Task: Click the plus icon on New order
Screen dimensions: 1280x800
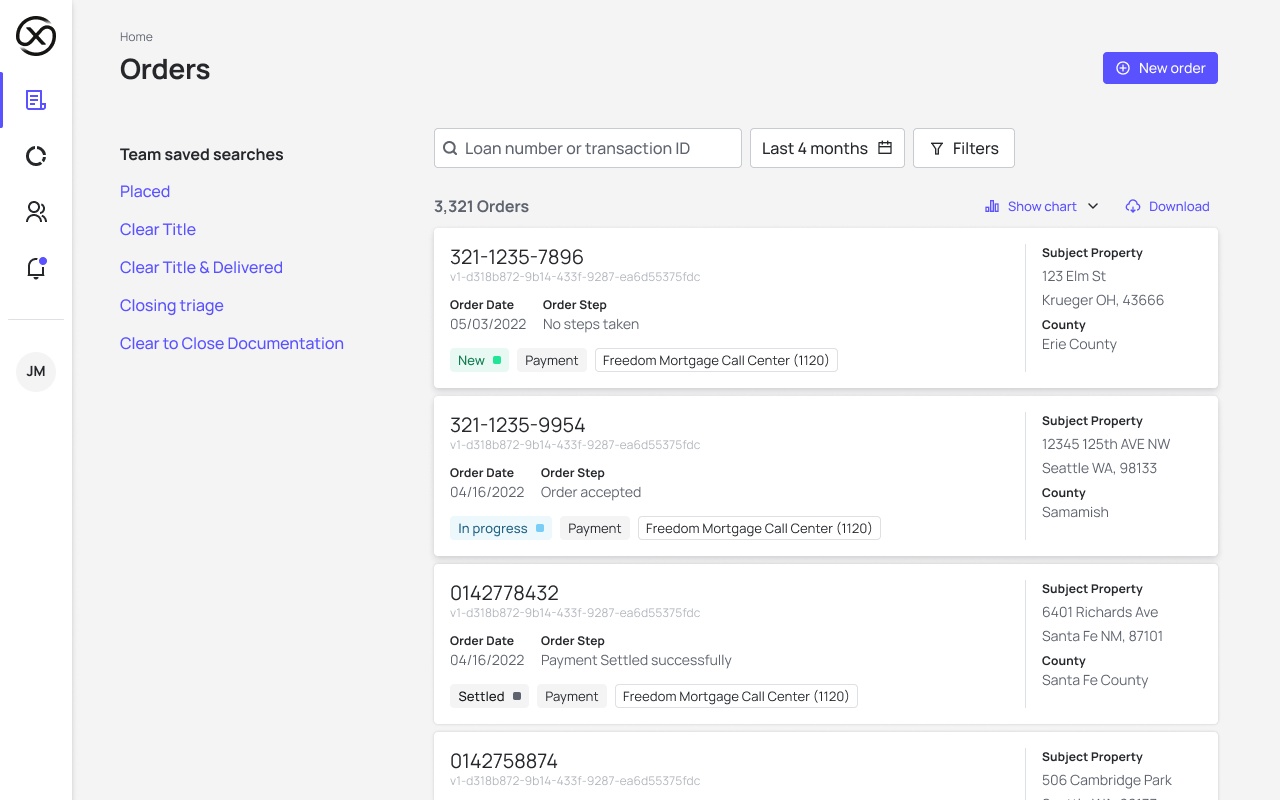Action: pos(1123,68)
